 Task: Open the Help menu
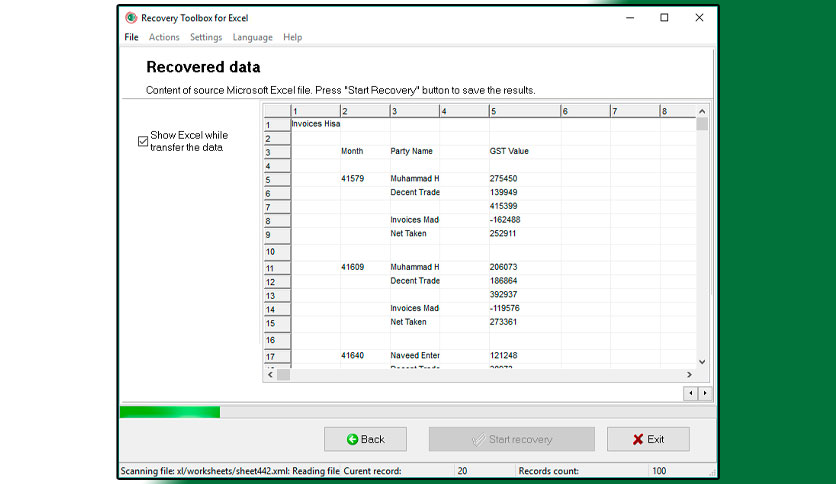click(292, 37)
